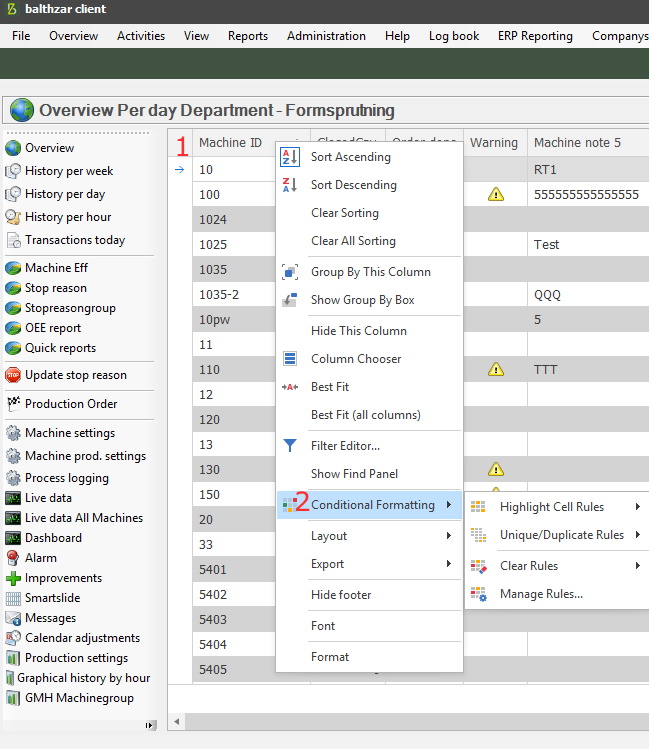Choose Clear All Sorting in context menu
Viewport: 649px width, 749px height.
click(x=353, y=241)
